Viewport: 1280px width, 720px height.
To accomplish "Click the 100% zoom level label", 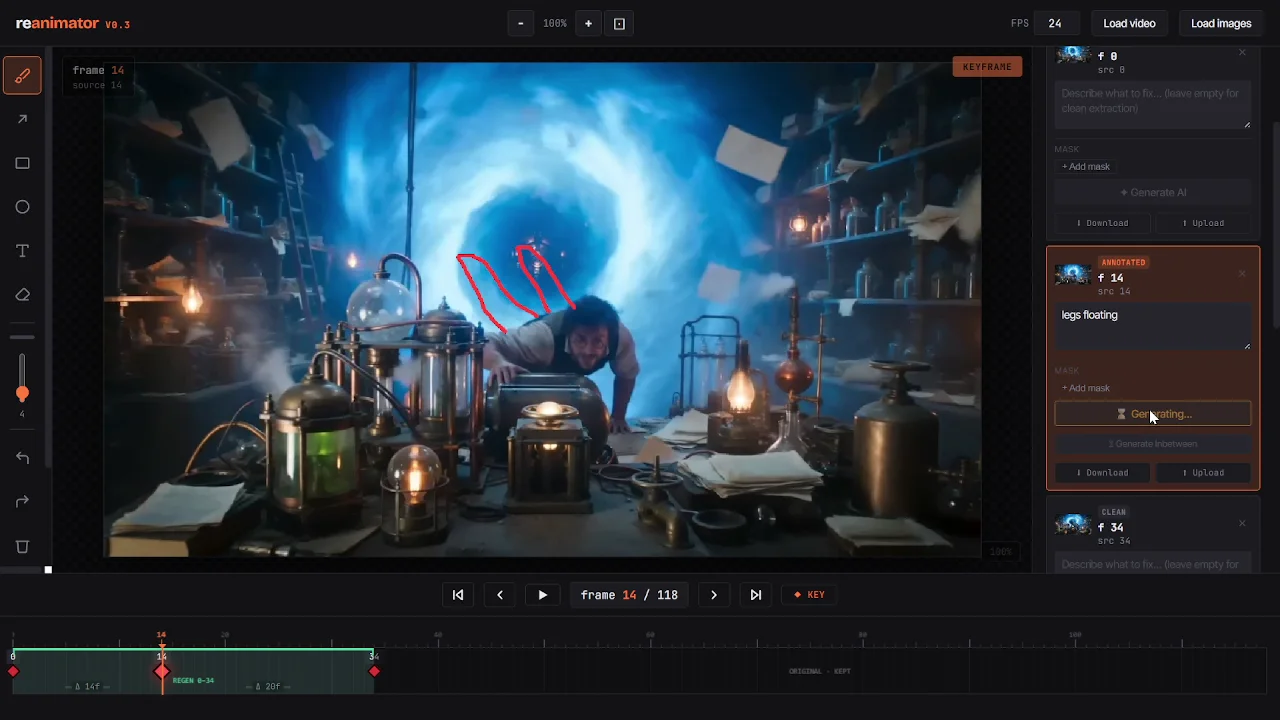I will [x=554, y=23].
